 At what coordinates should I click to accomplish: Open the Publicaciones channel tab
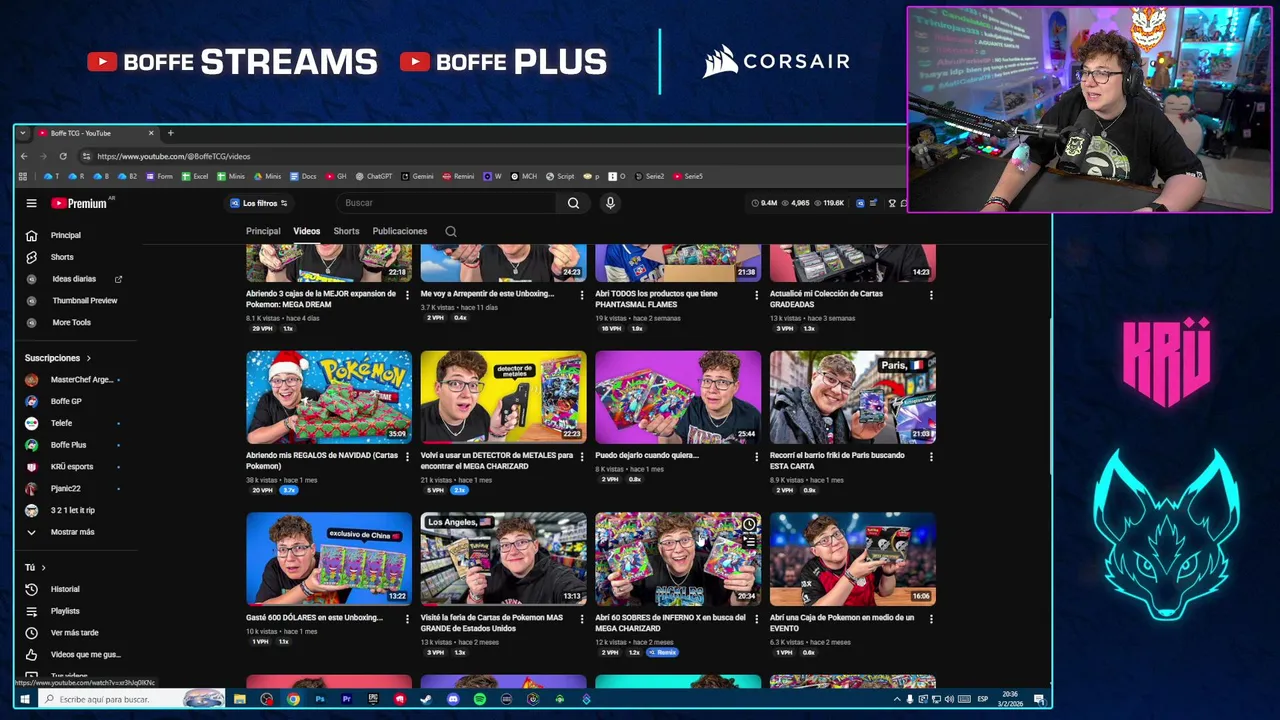coord(400,231)
